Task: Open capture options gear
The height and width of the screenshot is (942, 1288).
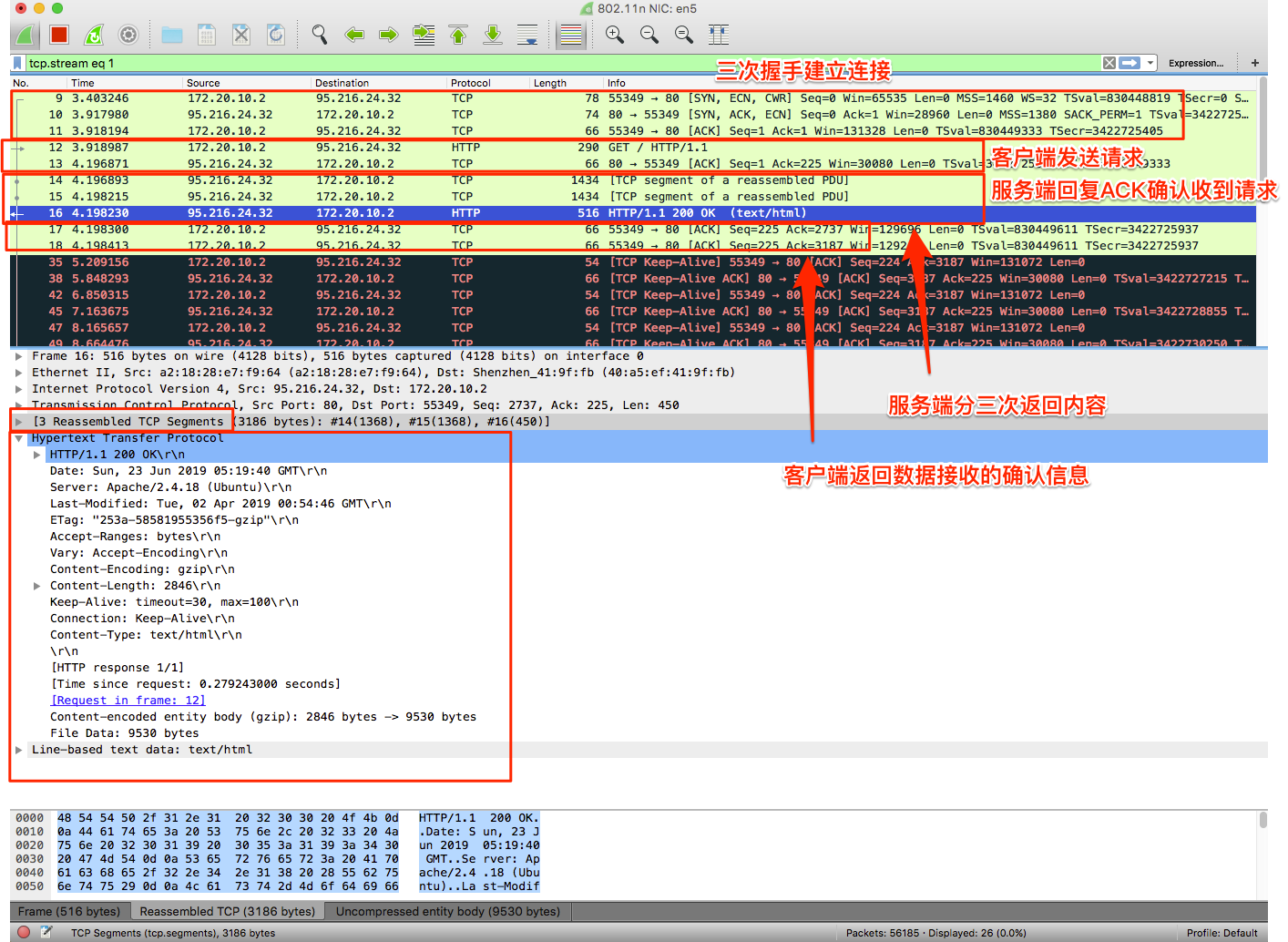Action: pos(128,36)
